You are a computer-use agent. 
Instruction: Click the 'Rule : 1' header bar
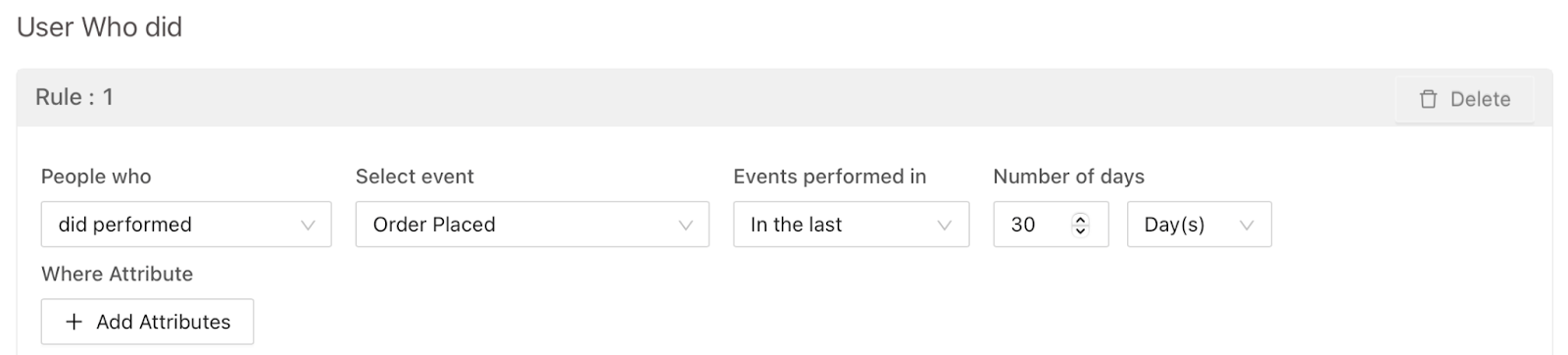pyautogui.click(x=784, y=98)
